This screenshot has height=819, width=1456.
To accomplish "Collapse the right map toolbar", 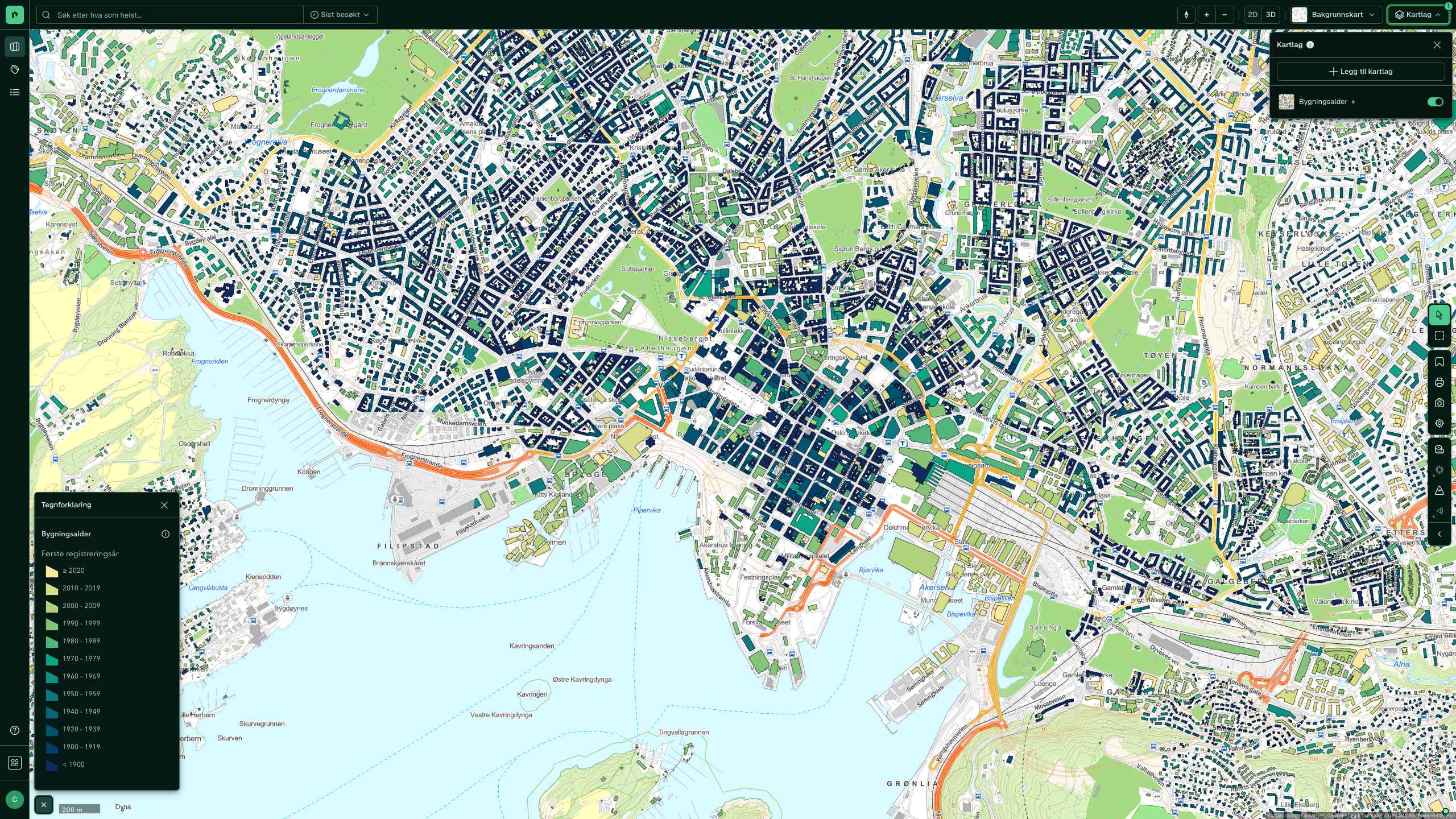I will pos(1439,534).
